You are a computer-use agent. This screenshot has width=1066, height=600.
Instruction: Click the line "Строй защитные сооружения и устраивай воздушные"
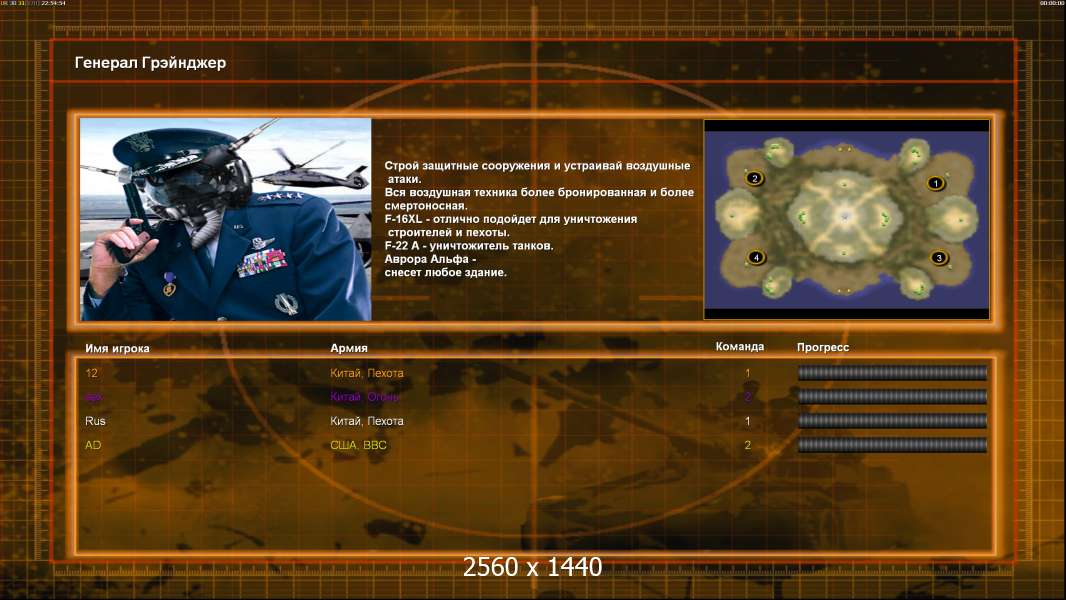coord(537,166)
